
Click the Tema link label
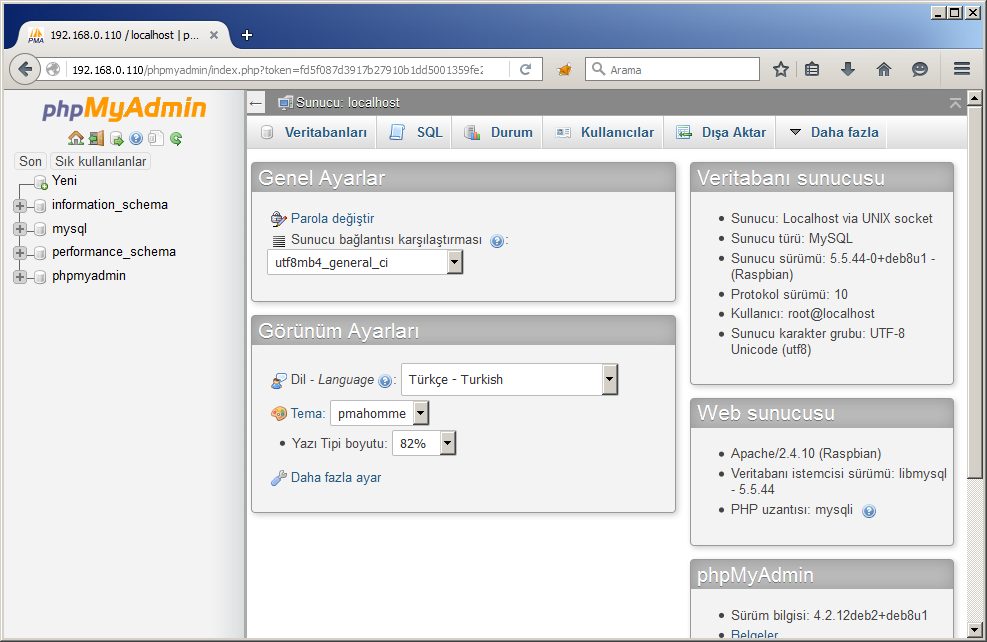point(307,414)
